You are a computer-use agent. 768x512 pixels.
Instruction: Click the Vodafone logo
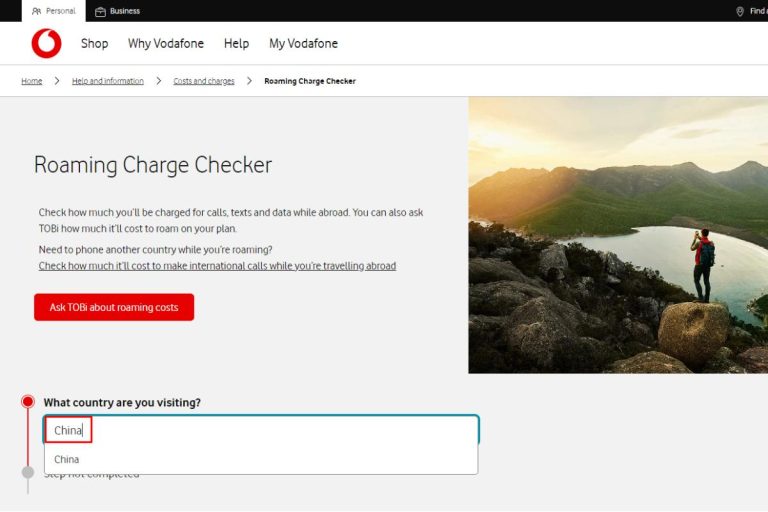tap(46, 44)
